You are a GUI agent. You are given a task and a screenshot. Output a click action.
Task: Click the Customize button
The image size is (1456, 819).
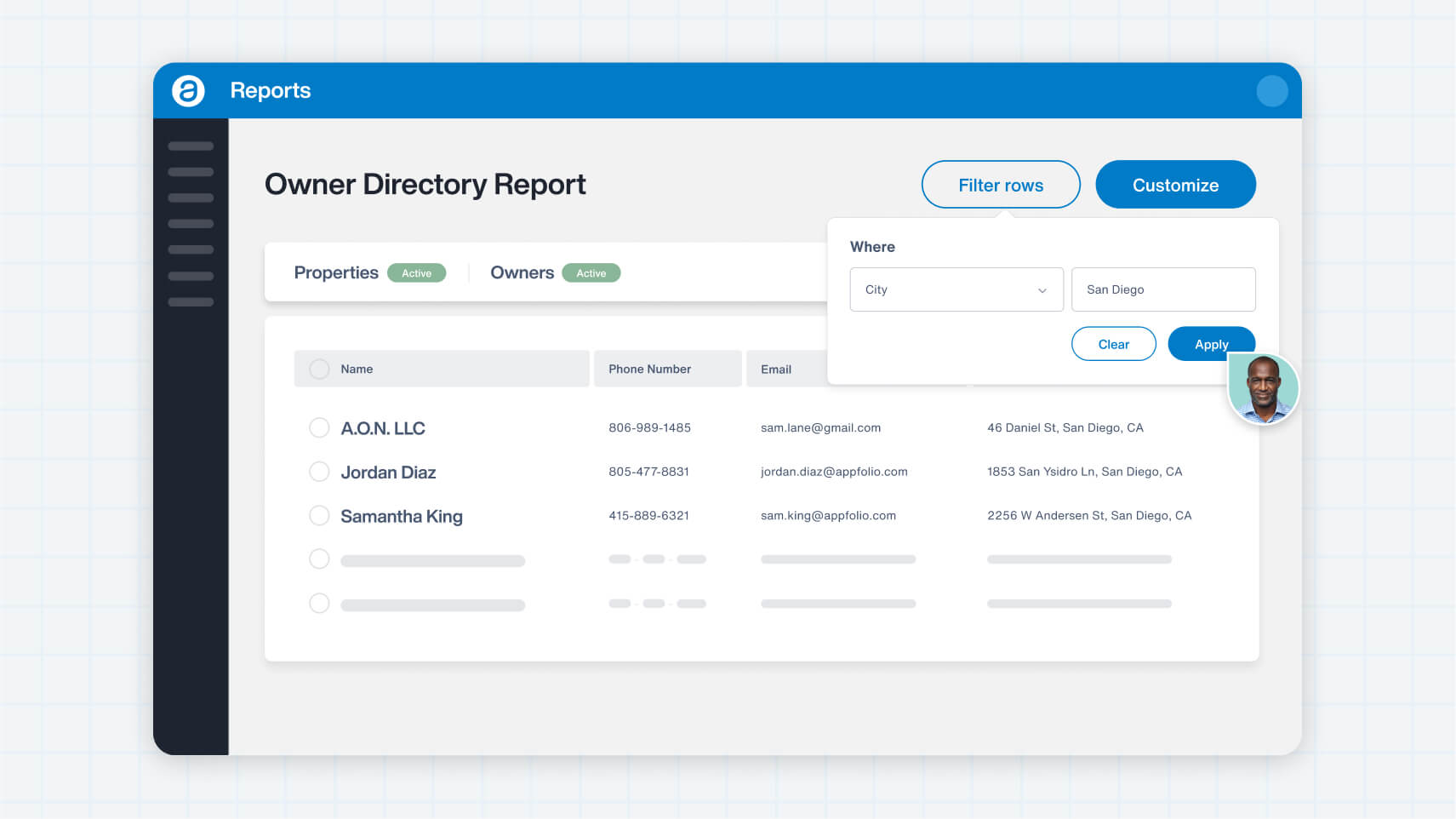pos(1175,184)
